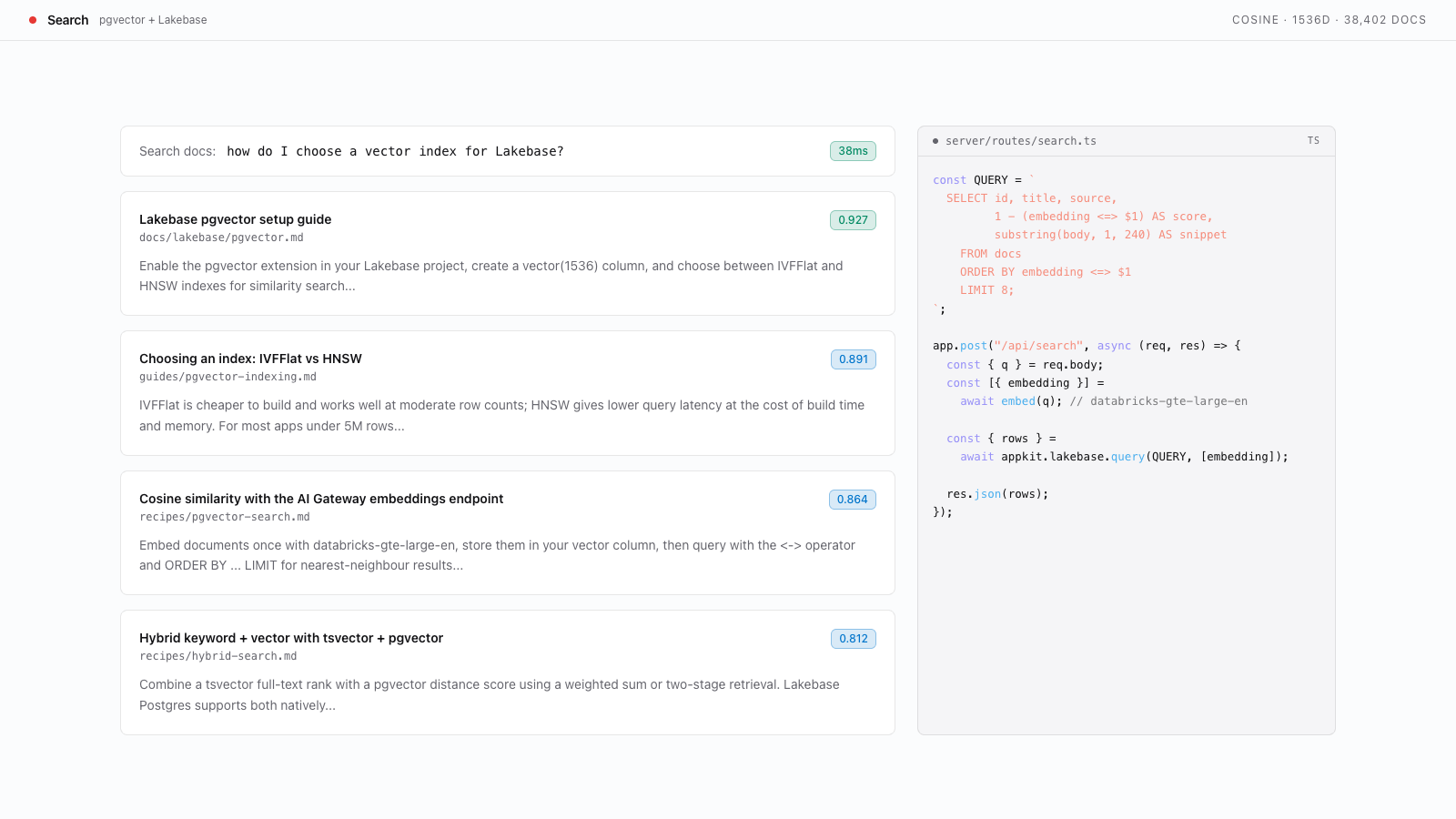This screenshot has width=1456, height=819.
Task: Click the code line 'const QUERY ='
Action: coord(984,180)
